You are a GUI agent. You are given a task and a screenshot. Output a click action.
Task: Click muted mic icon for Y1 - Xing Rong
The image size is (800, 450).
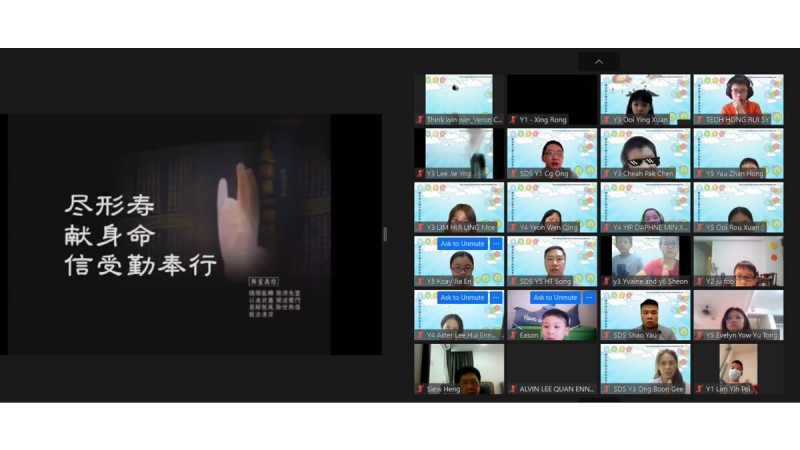pos(513,120)
